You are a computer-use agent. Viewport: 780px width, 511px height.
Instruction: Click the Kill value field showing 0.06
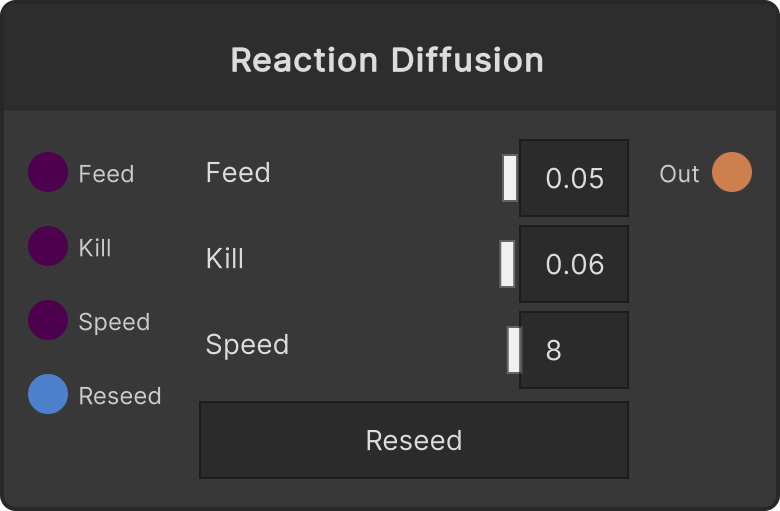coord(574,264)
